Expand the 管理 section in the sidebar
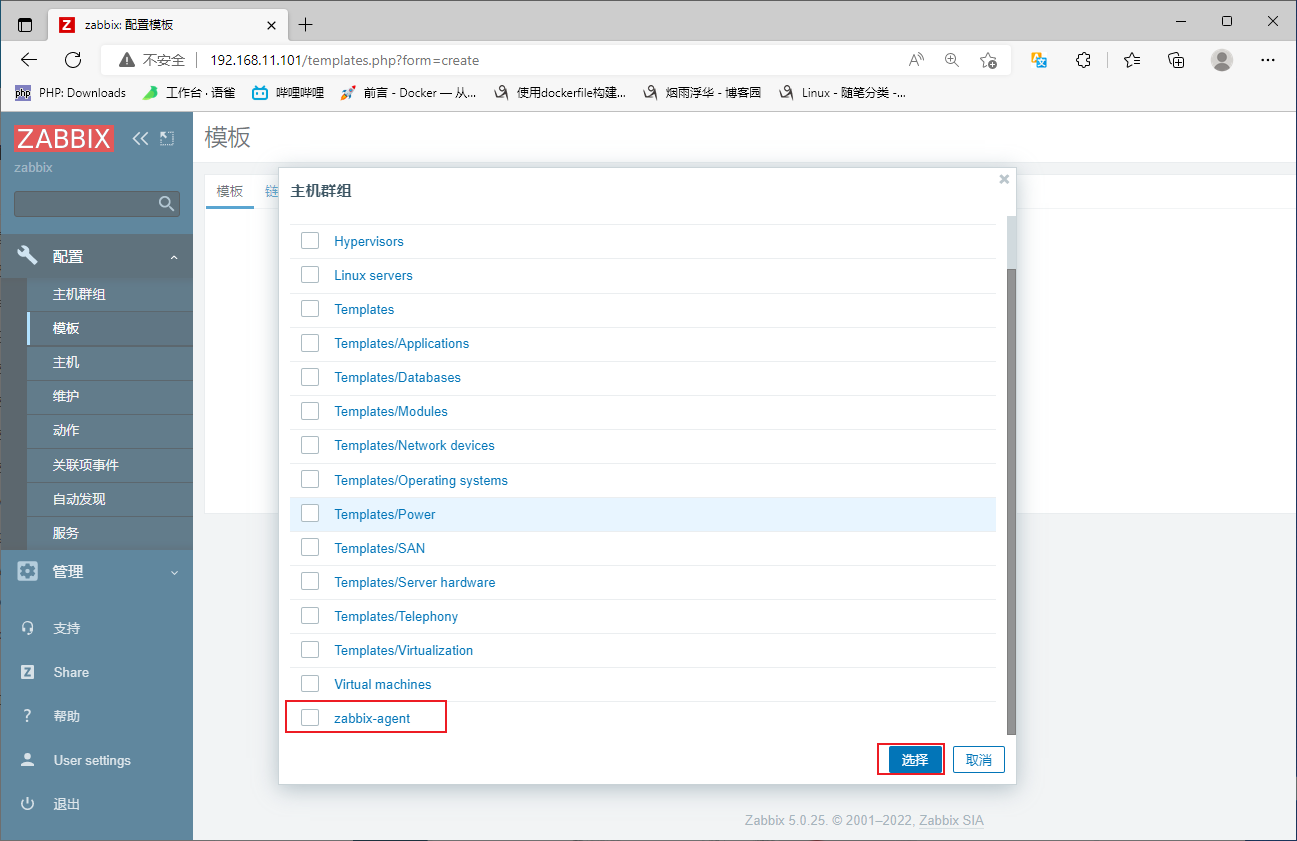 pos(96,572)
